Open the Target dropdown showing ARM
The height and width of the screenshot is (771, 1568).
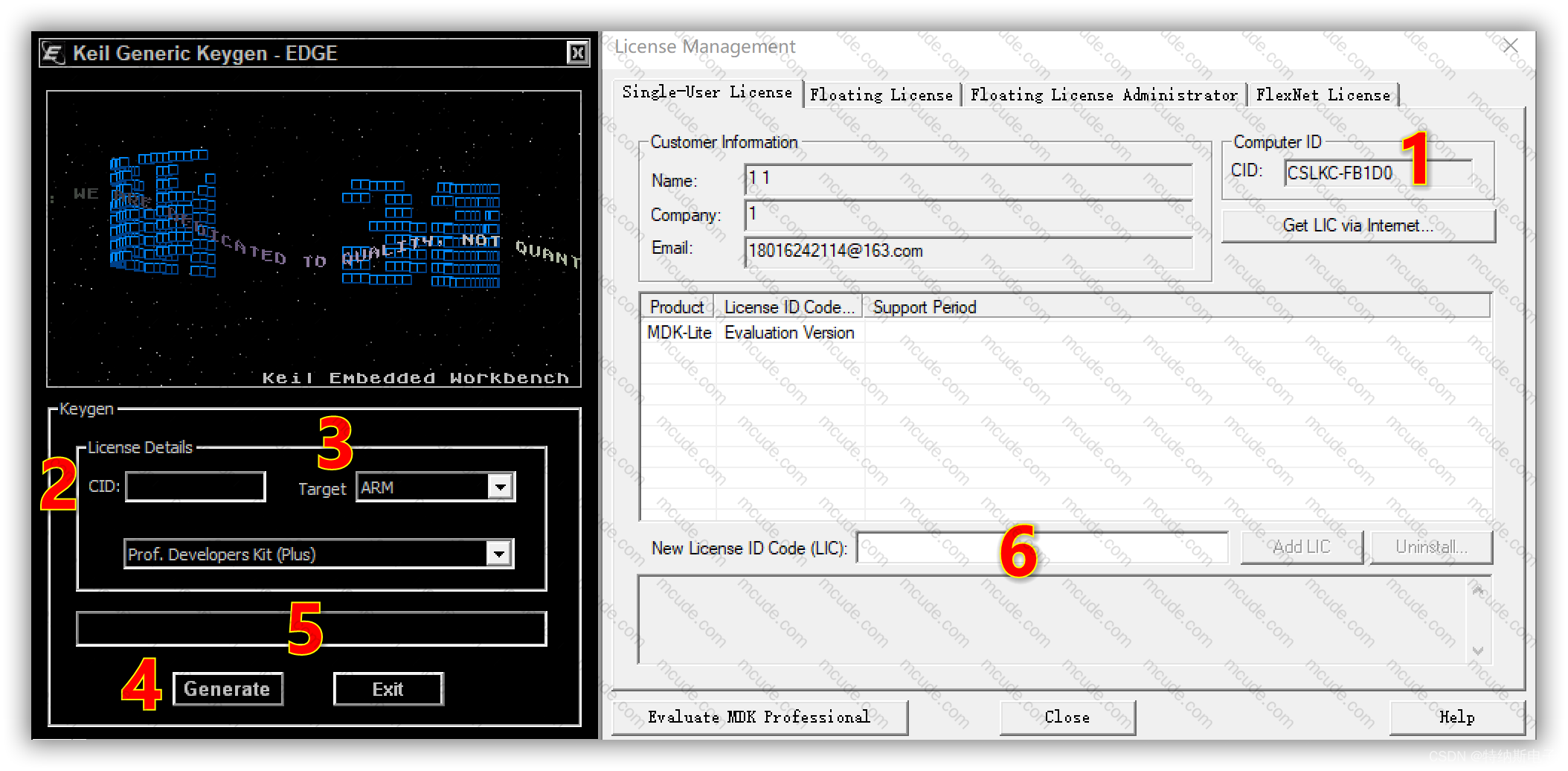(x=501, y=486)
